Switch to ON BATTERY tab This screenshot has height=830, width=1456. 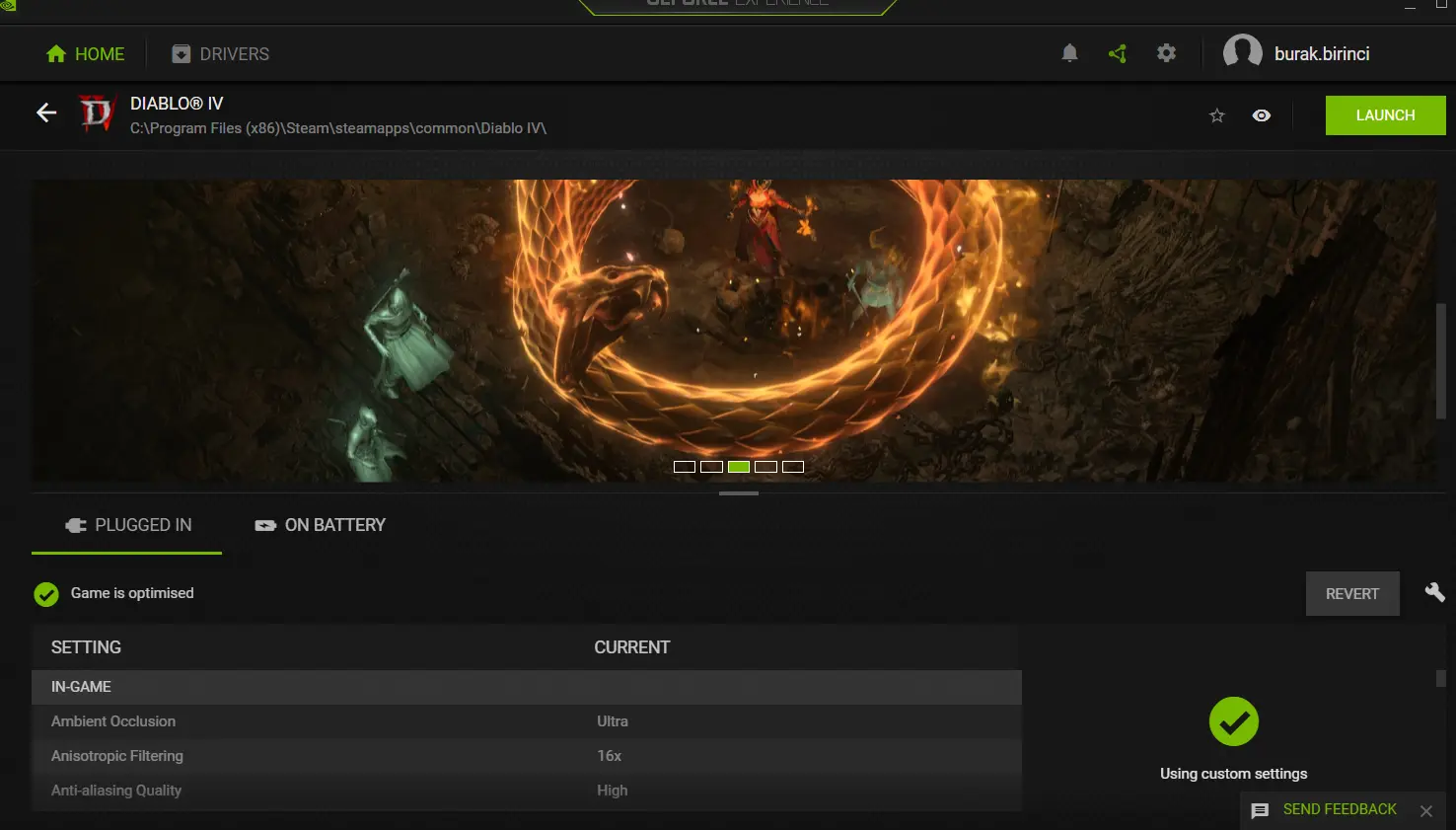pyautogui.click(x=321, y=525)
